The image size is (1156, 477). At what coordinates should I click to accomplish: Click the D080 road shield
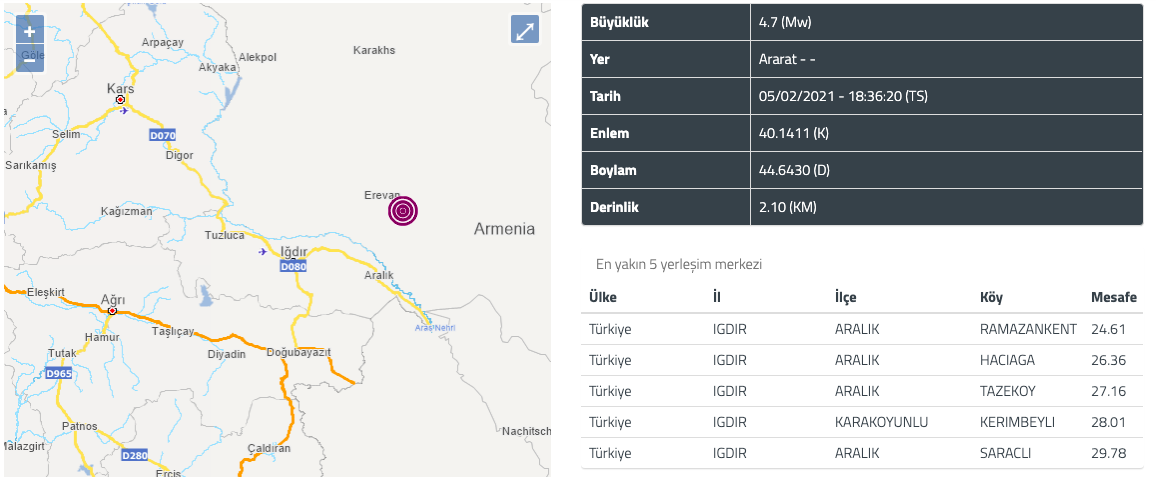tap(293, 267)
